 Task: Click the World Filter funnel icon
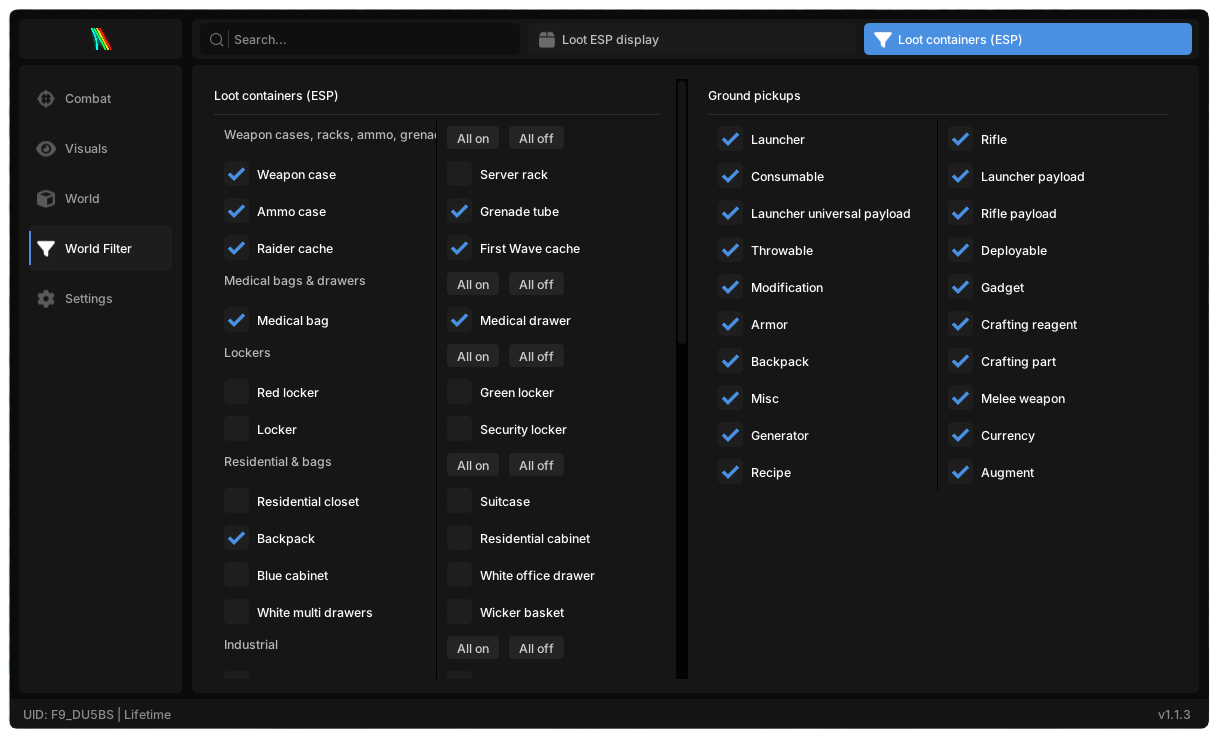(x=46, y=248)
